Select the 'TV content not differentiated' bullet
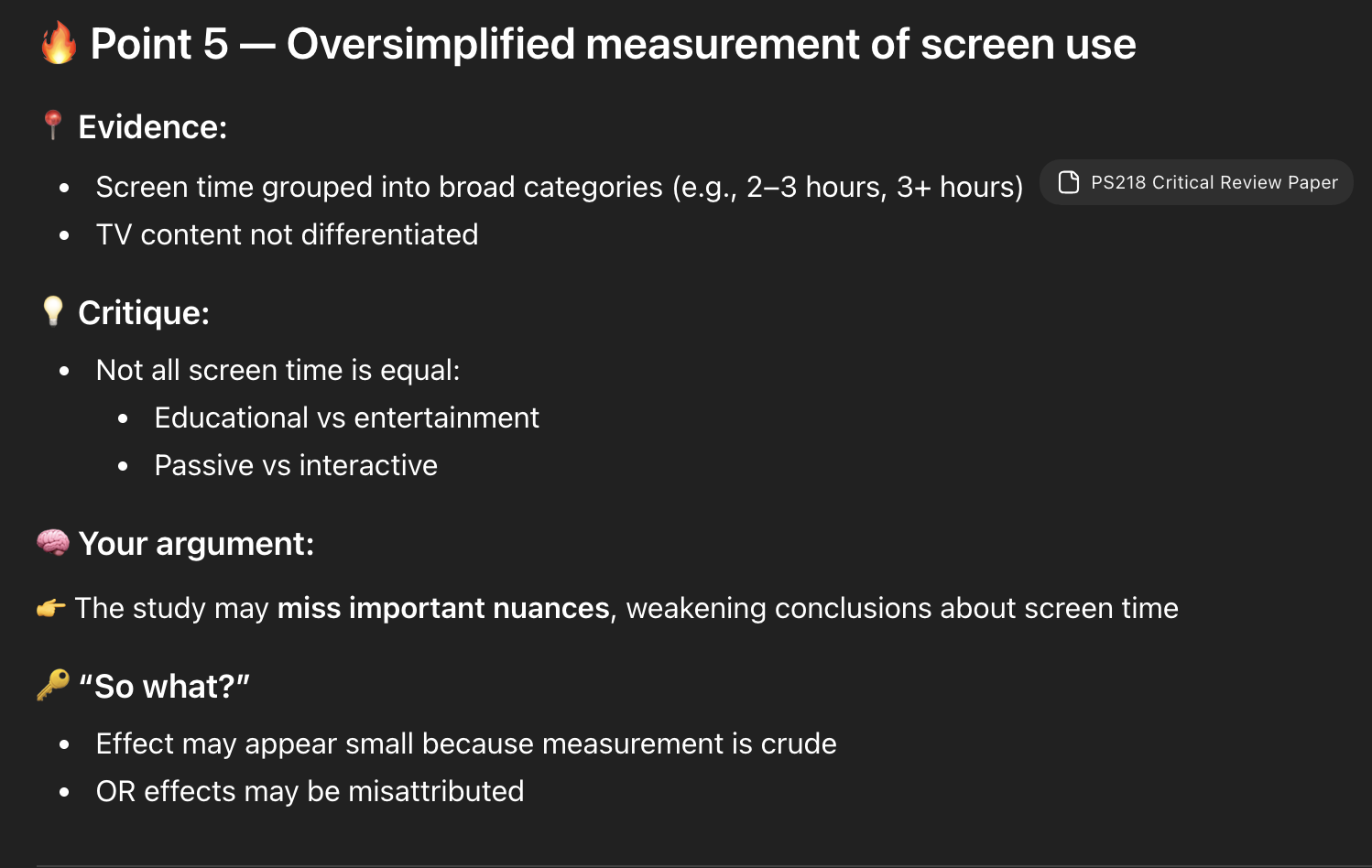1372x868 pixels. tap(287, 234)
